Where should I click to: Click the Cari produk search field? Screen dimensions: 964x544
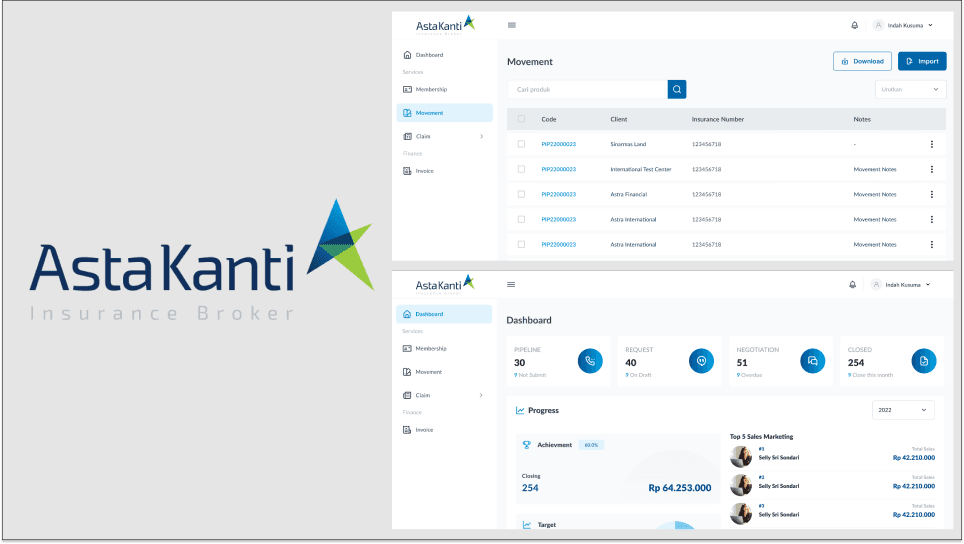(x=588, y=89)
